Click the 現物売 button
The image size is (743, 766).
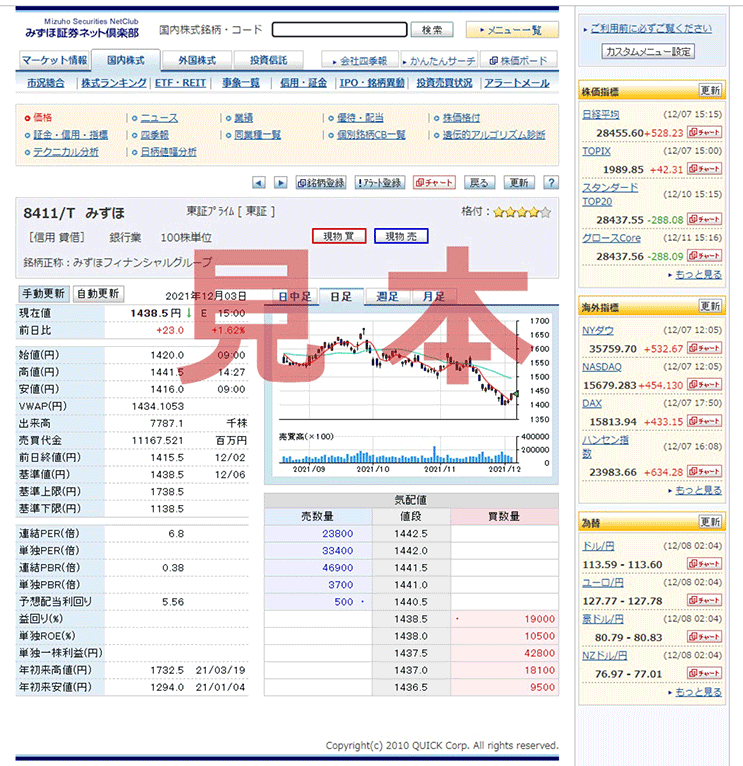coord(401,236)
